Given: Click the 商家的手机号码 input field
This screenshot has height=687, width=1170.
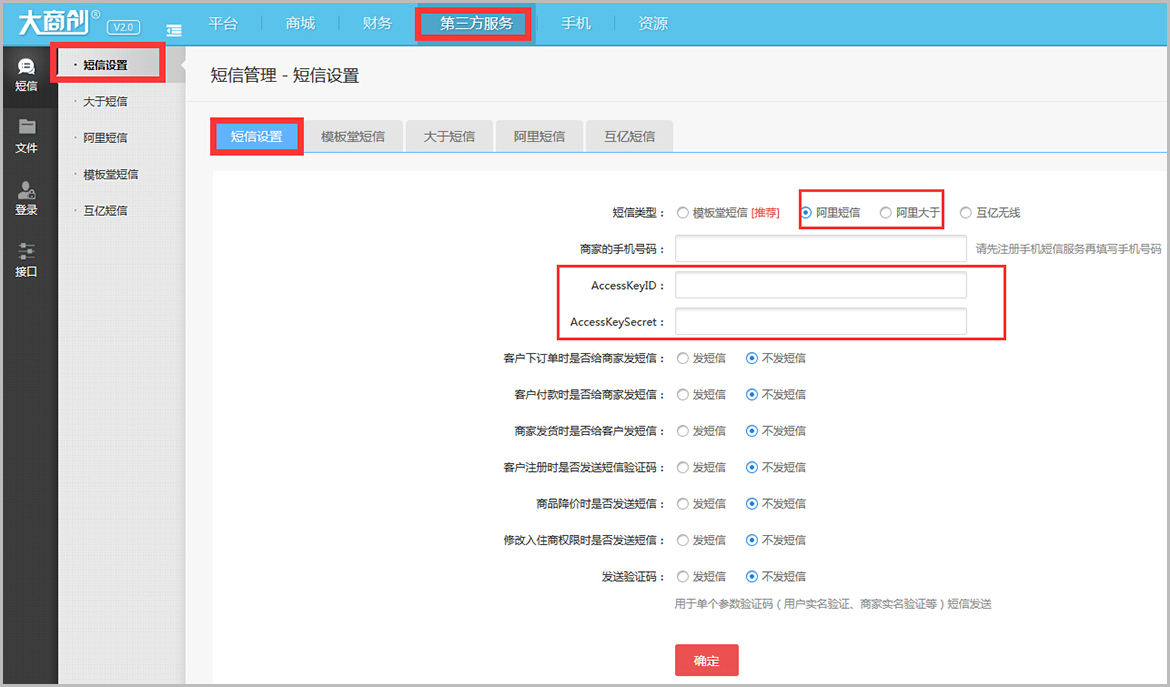Looking at the screenshot, I should (x=820, y=249).
